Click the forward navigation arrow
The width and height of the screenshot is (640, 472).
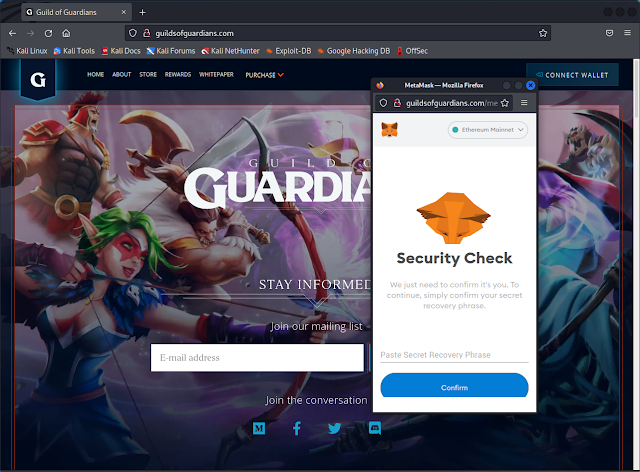(x=30, y=33)
